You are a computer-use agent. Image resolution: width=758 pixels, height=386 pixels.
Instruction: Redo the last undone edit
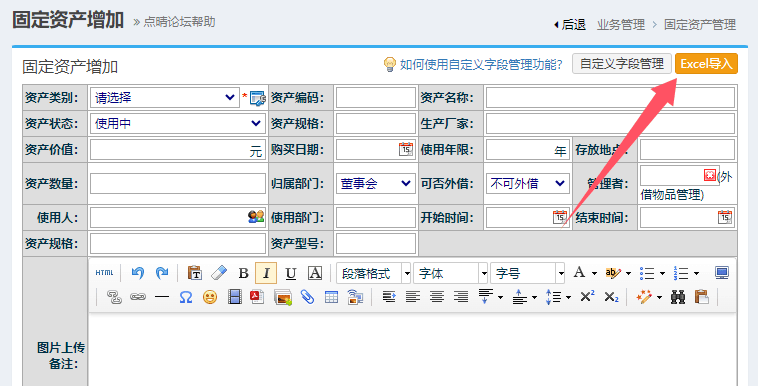click(x=162, y=273)
